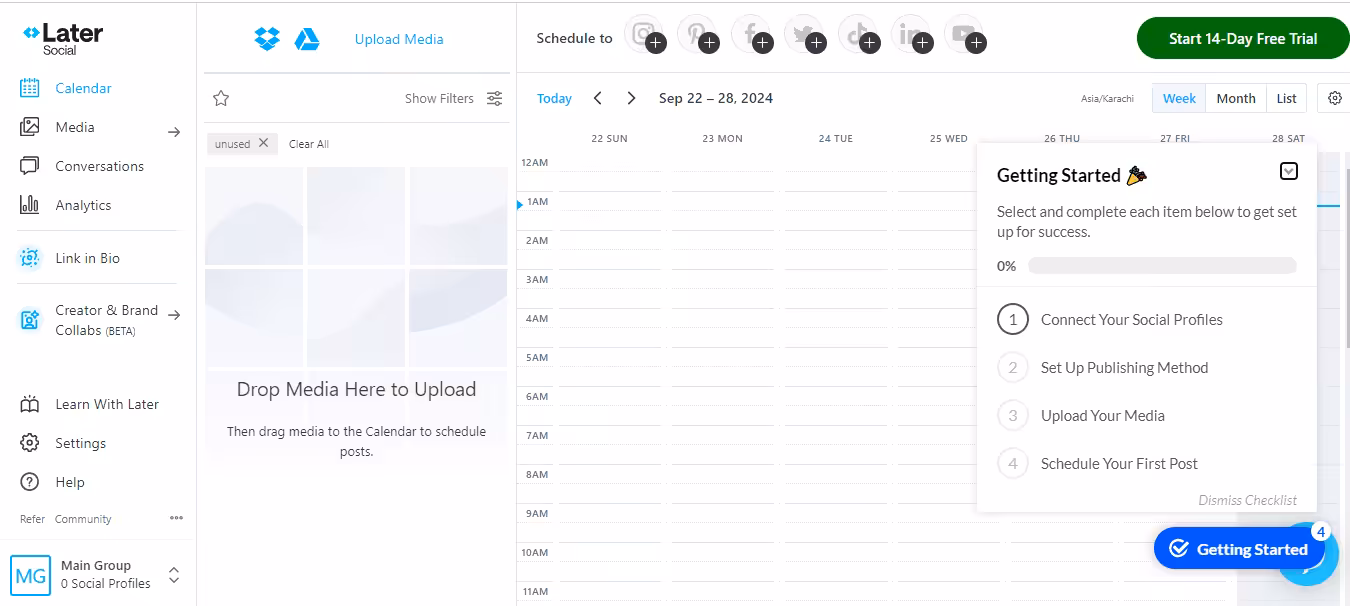This screenshot has height=606, width=1350.
Task: Click the Sep 22 – 28, 2024 date range
Action: point(716,98)
